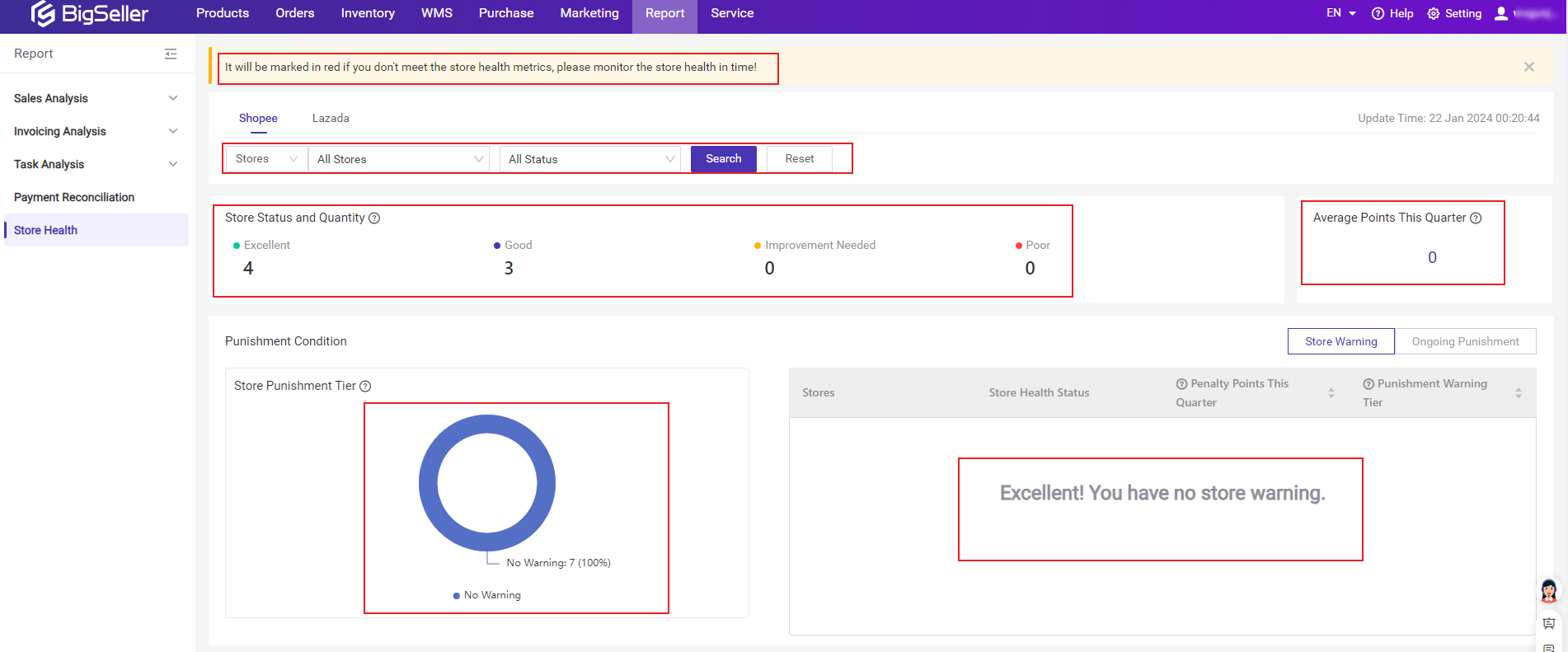Viewport: 1568px width, 652px height.
Task: Sort by Penalty Points This Quarter
Action: [x=1331, y=393]
